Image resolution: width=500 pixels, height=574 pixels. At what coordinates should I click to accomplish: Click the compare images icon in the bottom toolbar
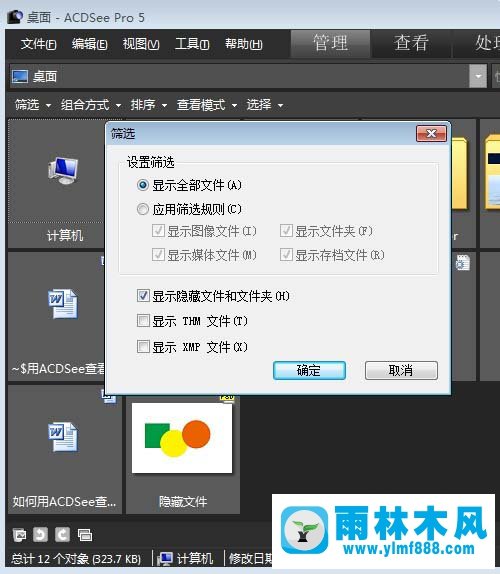point(20,535)
